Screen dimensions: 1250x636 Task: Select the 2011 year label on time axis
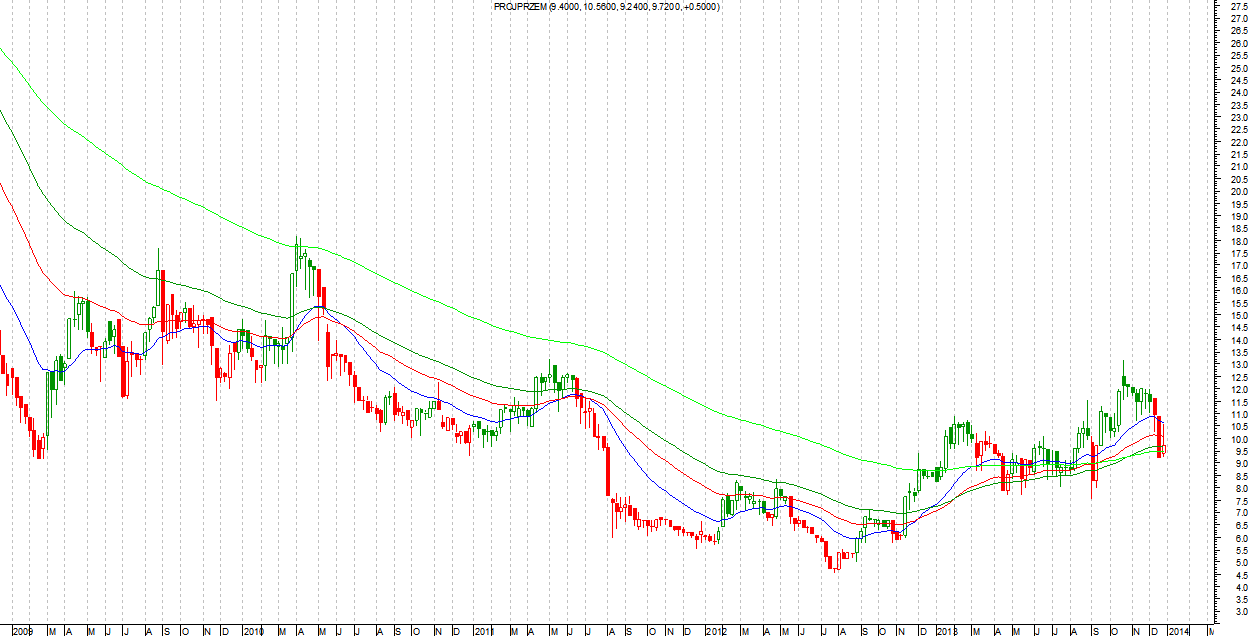pos(484,630)
